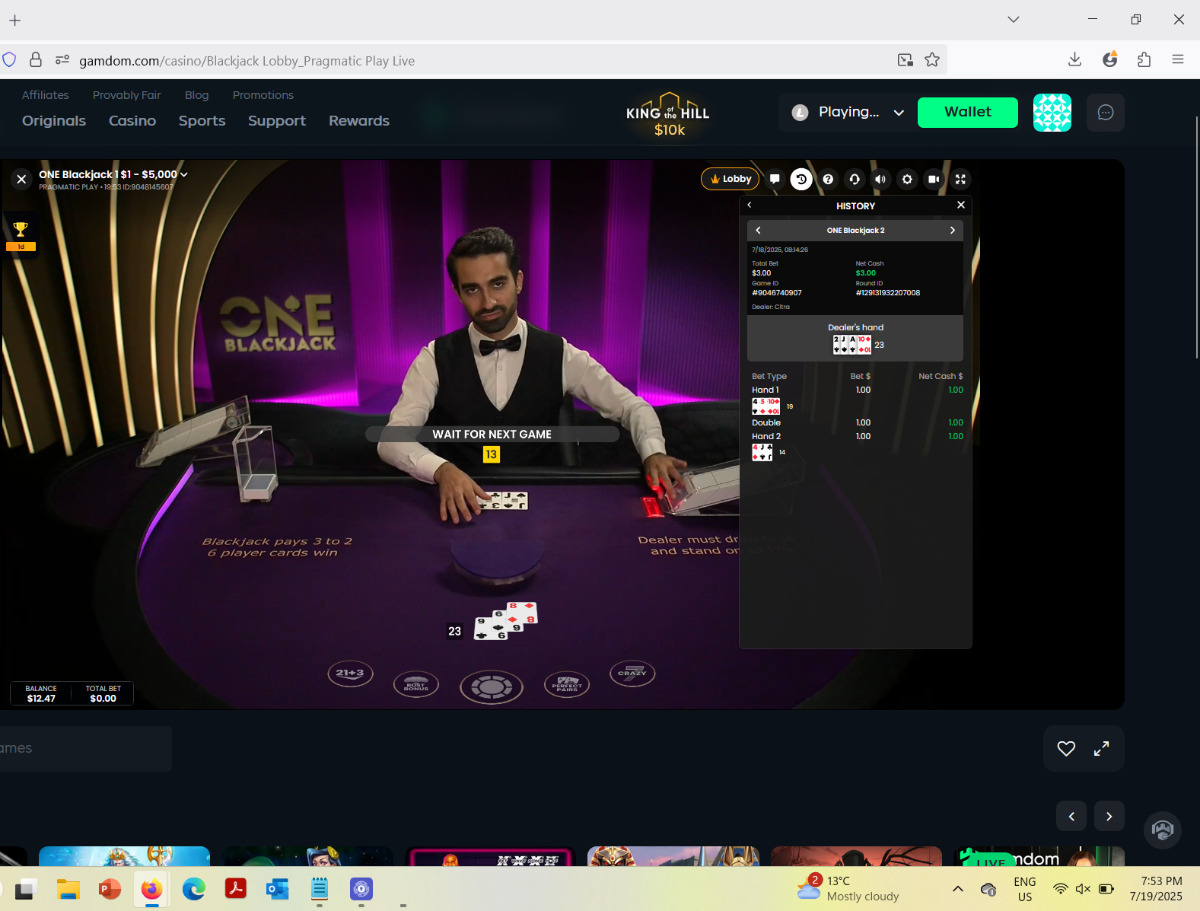Close the History panel
The width and height of the screenshot is (1200, 911).
click(961, 205)
